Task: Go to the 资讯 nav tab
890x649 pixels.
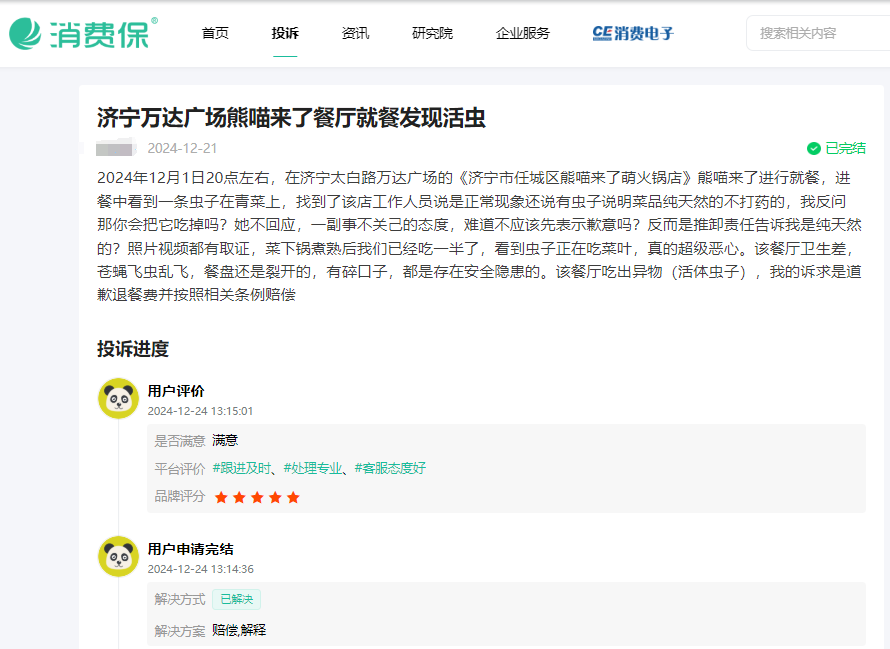Action: tap(355, 34)
